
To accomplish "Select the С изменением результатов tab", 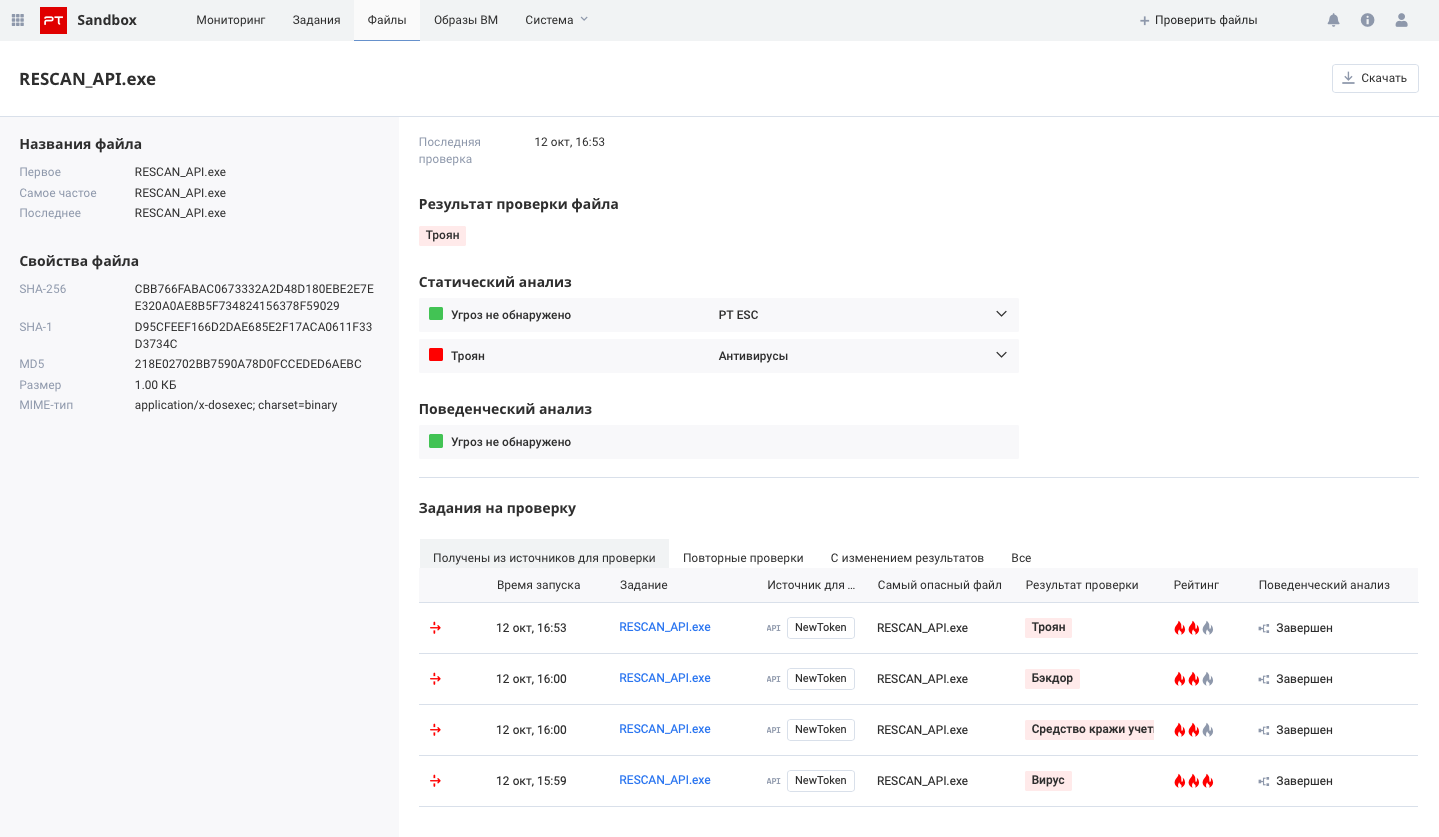I will (x=907, y=558).
